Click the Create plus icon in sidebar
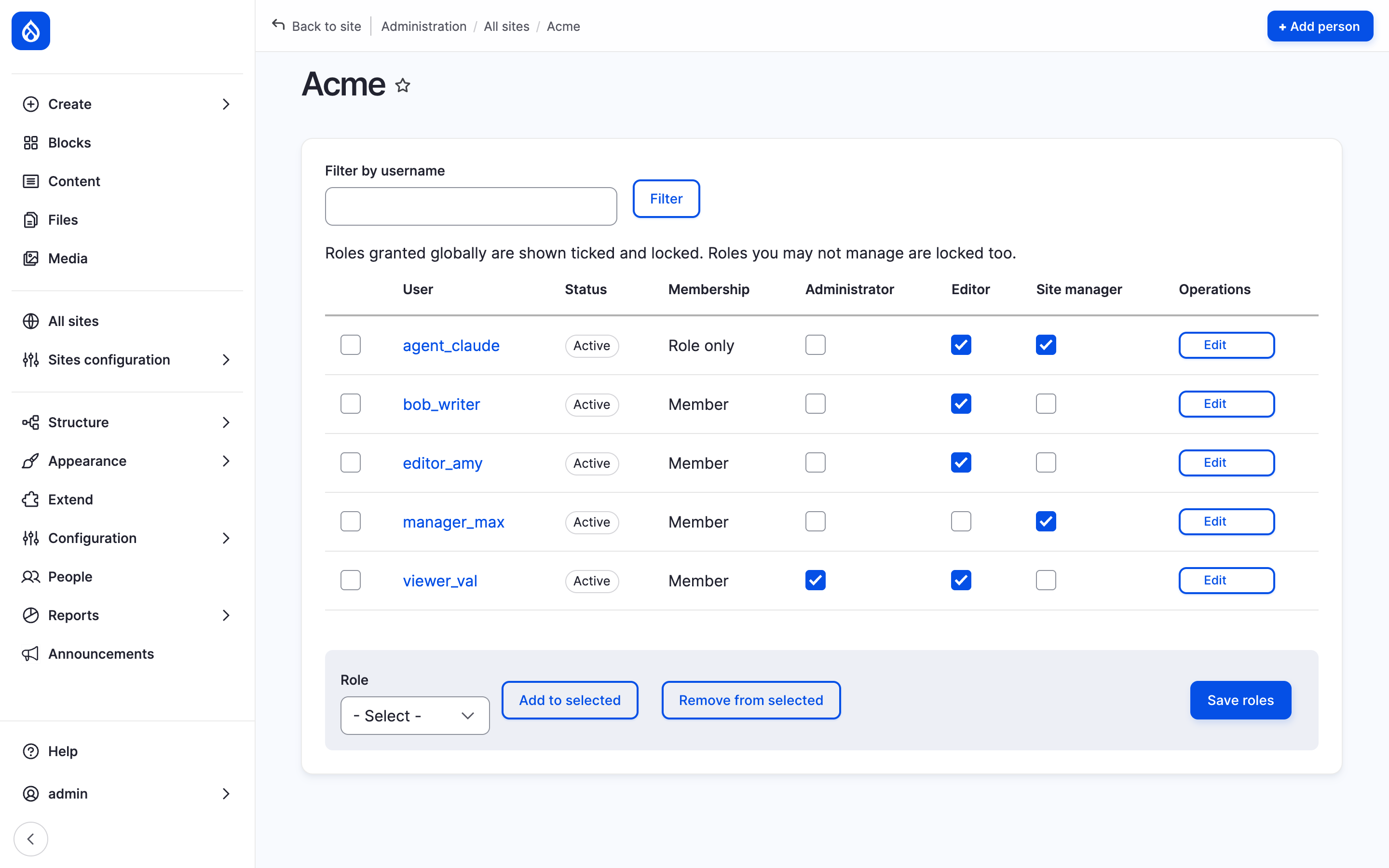 (30, 104)
